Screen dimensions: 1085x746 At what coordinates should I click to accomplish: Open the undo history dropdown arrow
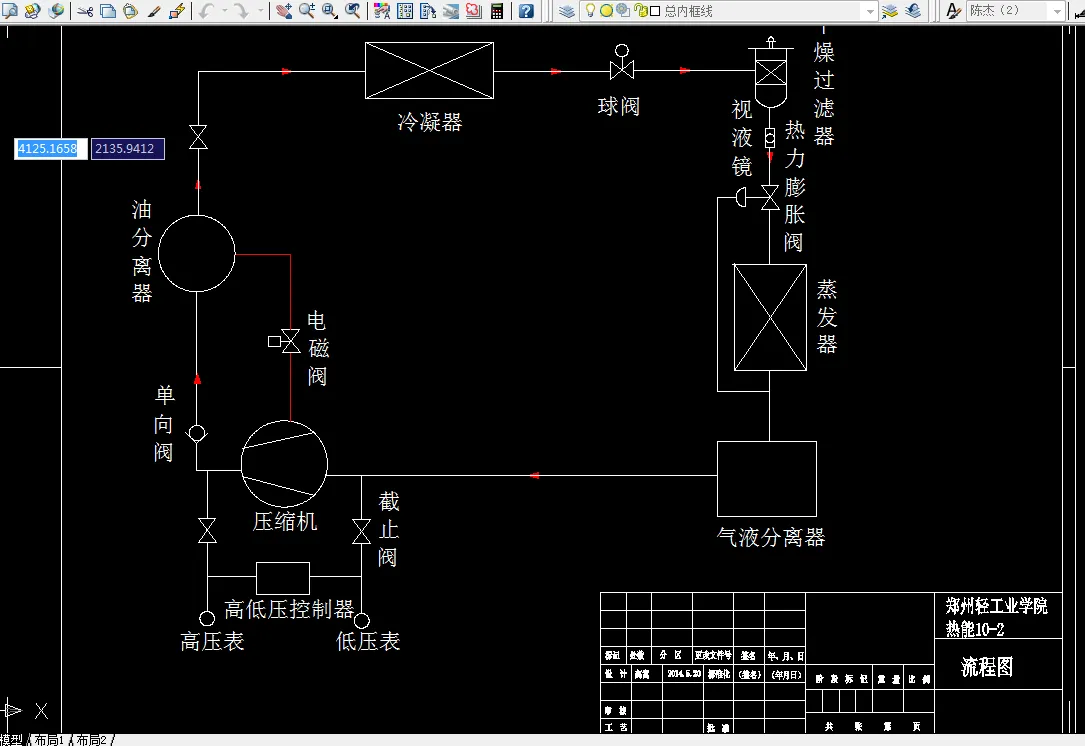(224, 10)
